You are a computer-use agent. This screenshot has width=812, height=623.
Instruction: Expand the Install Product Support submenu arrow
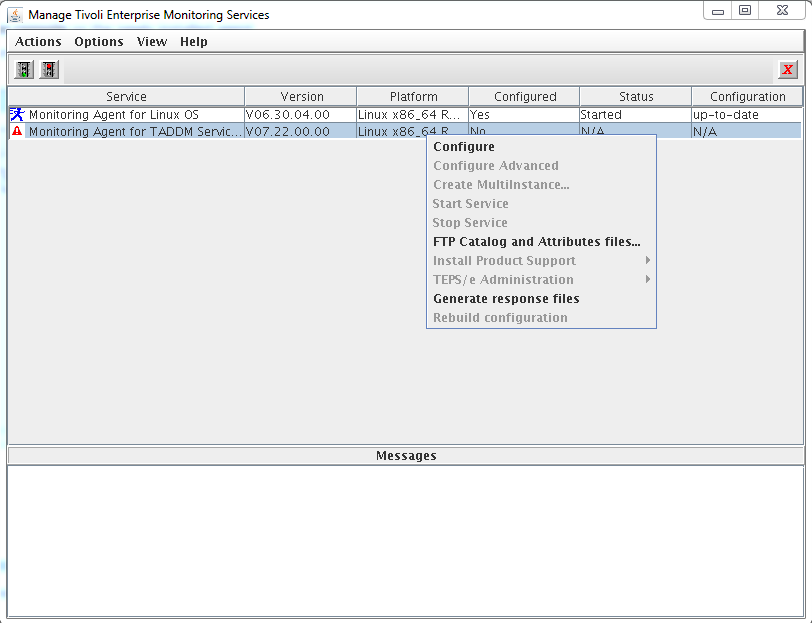point(647,260)
